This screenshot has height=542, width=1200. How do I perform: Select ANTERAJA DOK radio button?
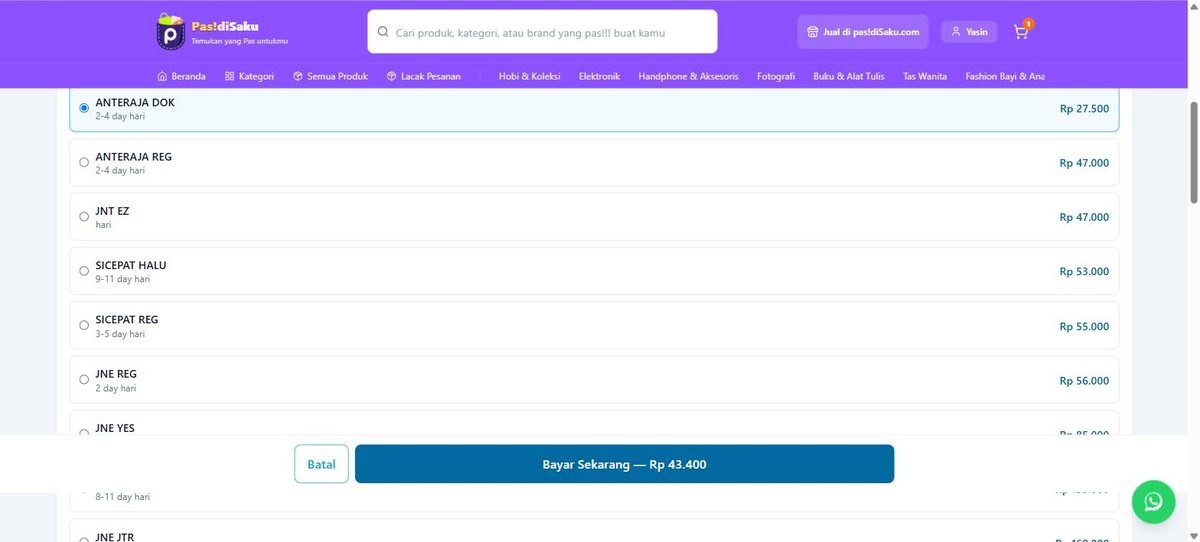[84, 108]
